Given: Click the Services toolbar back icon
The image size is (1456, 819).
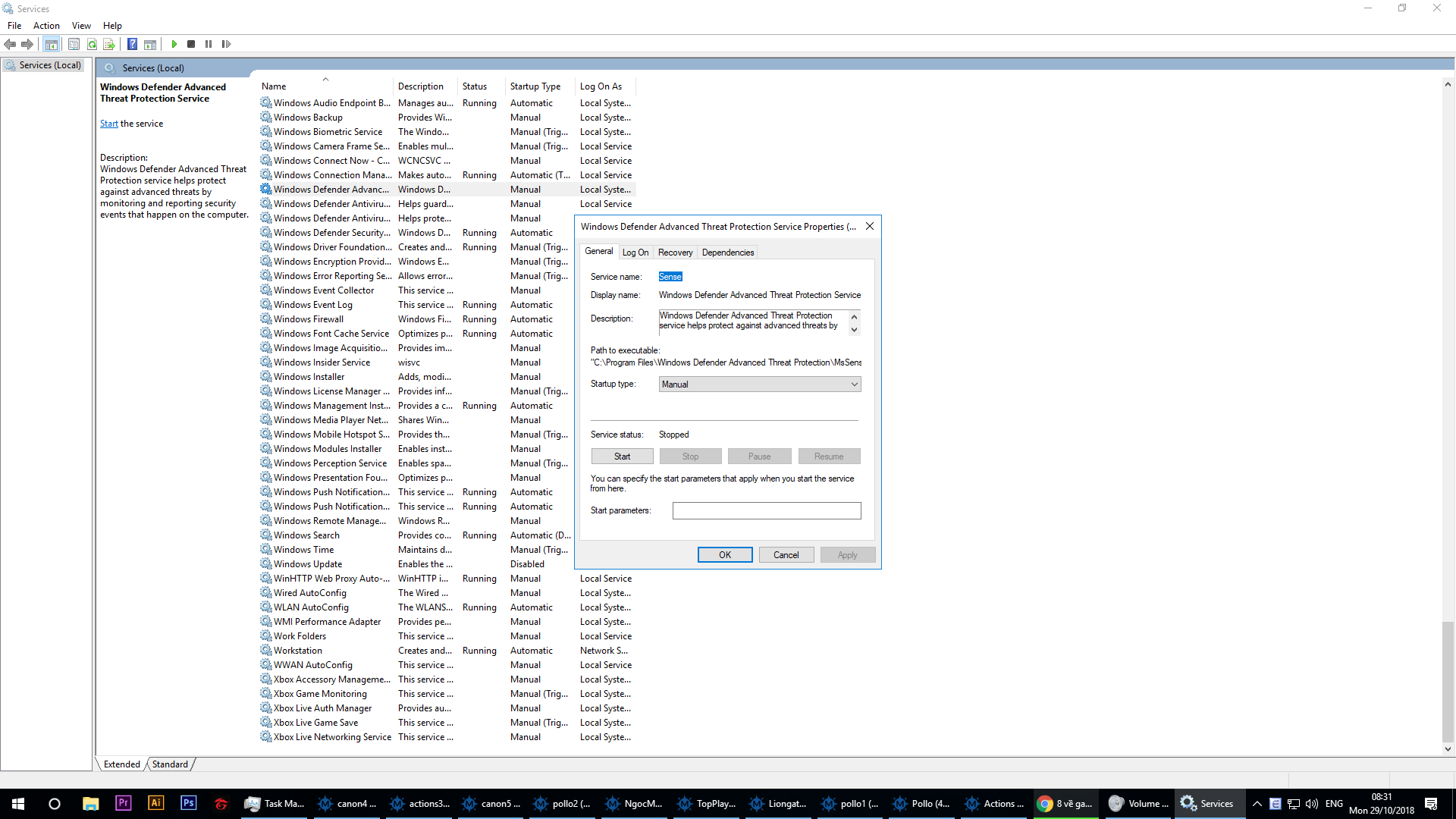Looking at the screenshot, I should 12,43.
